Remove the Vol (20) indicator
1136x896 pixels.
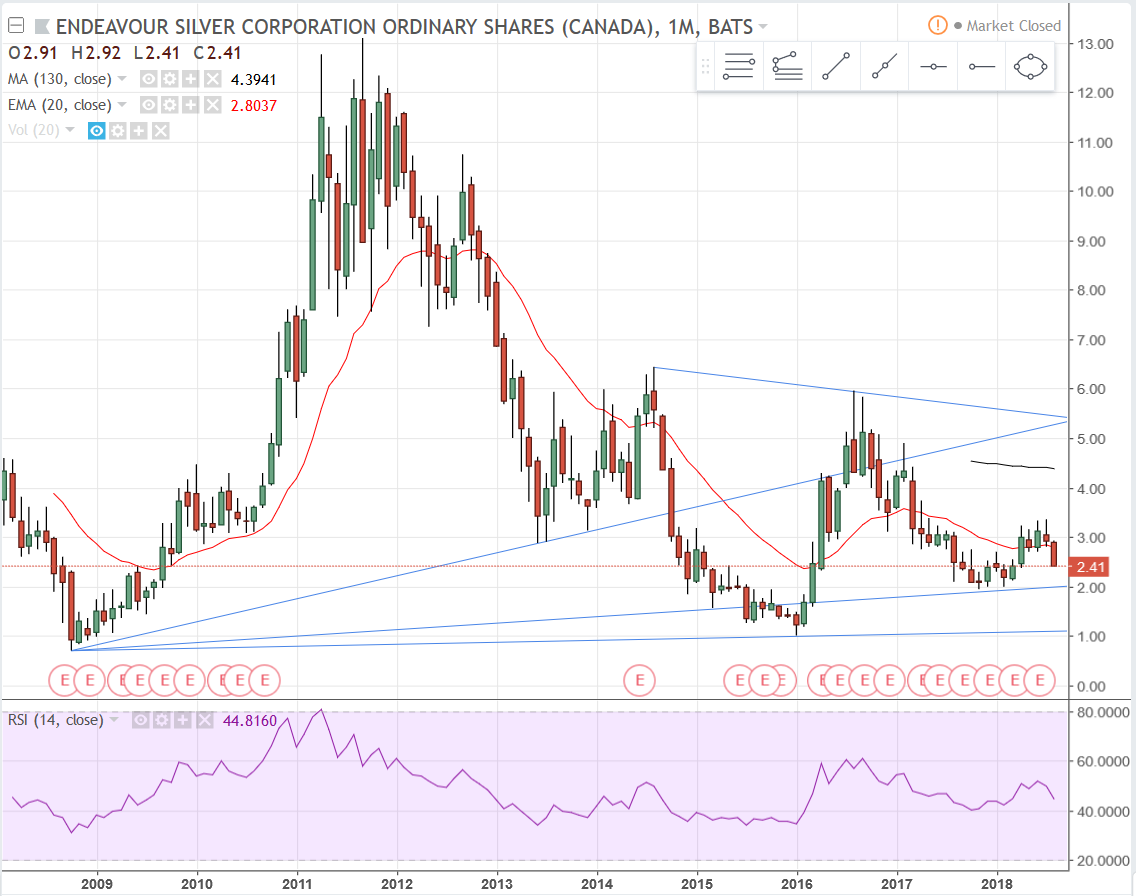click(x=160, y=130)
